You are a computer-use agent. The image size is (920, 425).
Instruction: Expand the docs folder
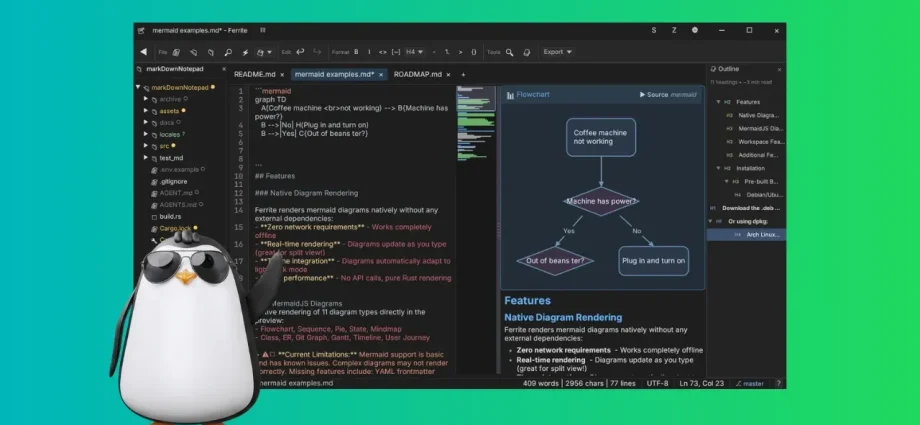click(146, 123)
